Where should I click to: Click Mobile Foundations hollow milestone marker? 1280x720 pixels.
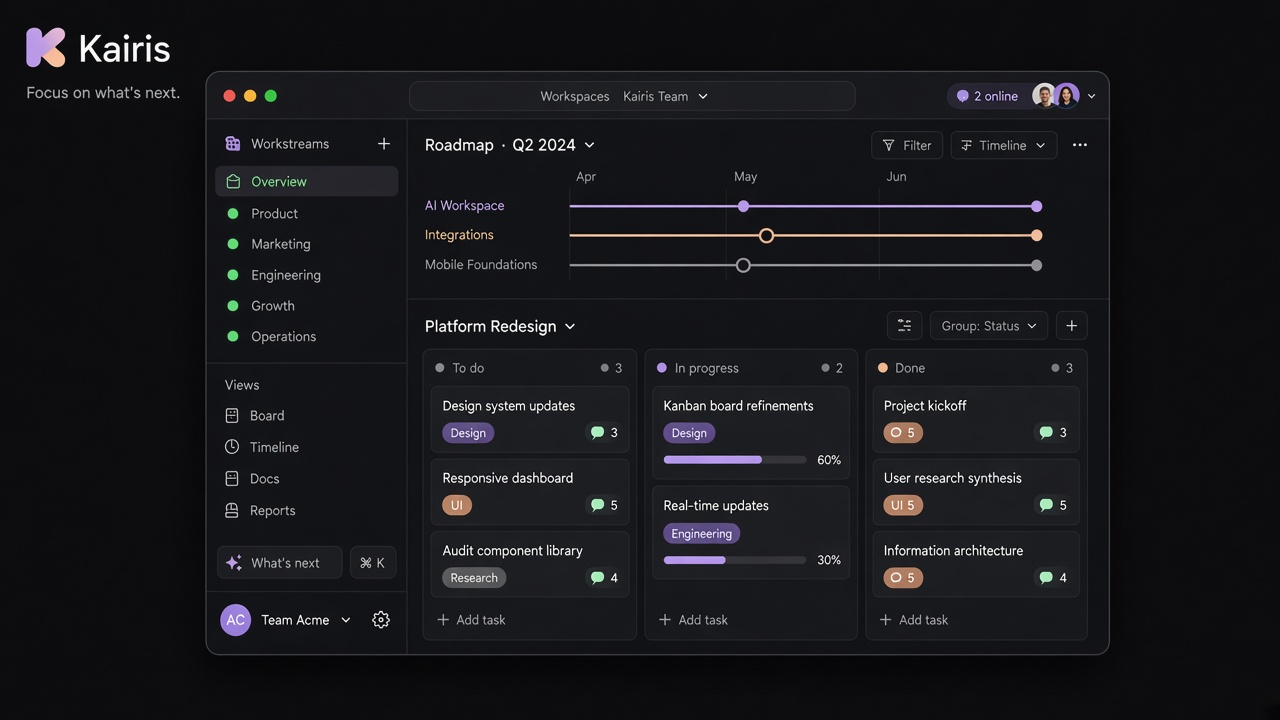click(743, 265)
